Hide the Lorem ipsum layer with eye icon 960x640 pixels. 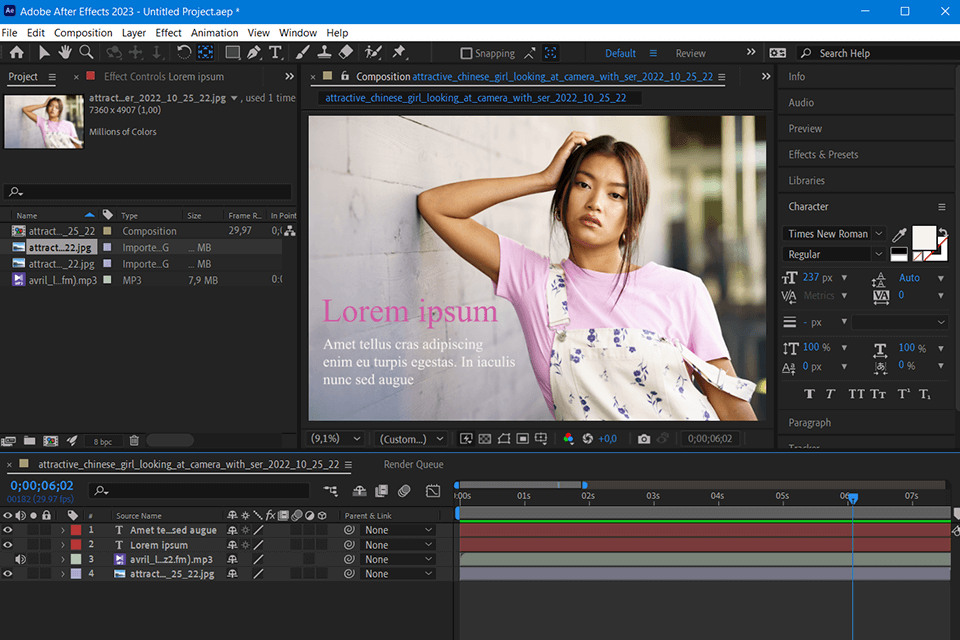8,545
